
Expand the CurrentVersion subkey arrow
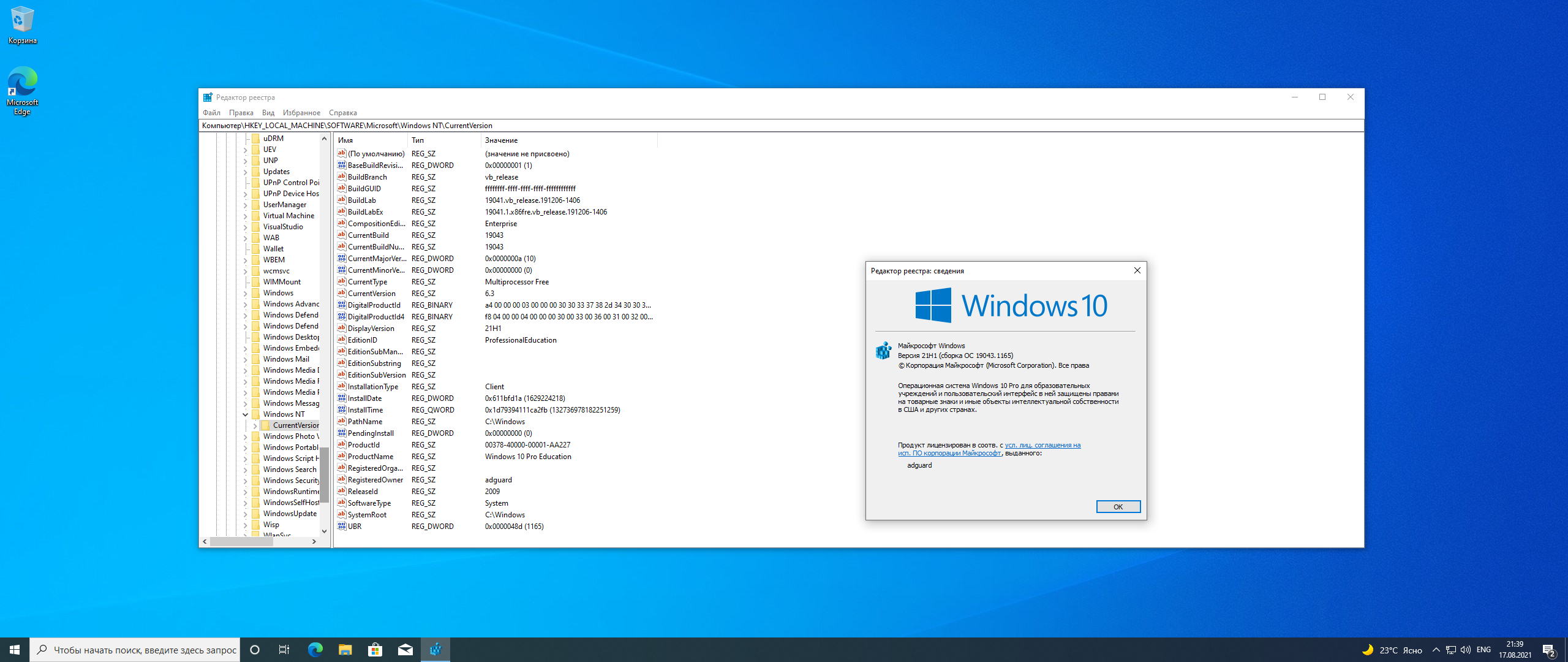point(255,425)
